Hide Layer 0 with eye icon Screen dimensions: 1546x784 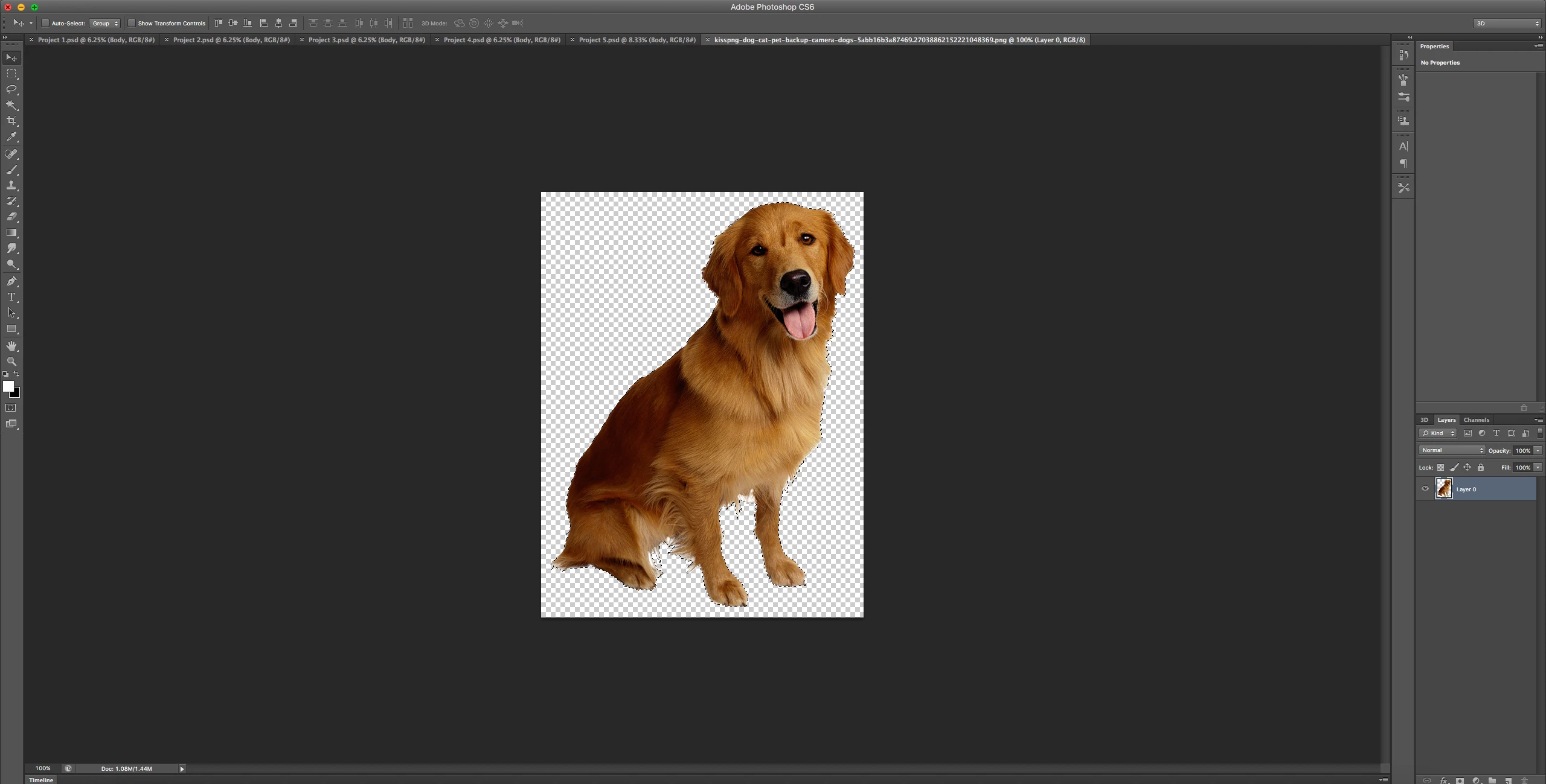(1425, 489)
